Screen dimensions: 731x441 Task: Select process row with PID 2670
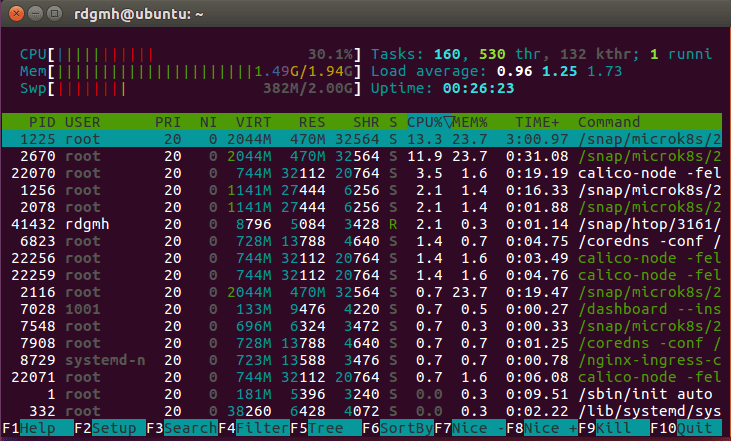(362, 156)
